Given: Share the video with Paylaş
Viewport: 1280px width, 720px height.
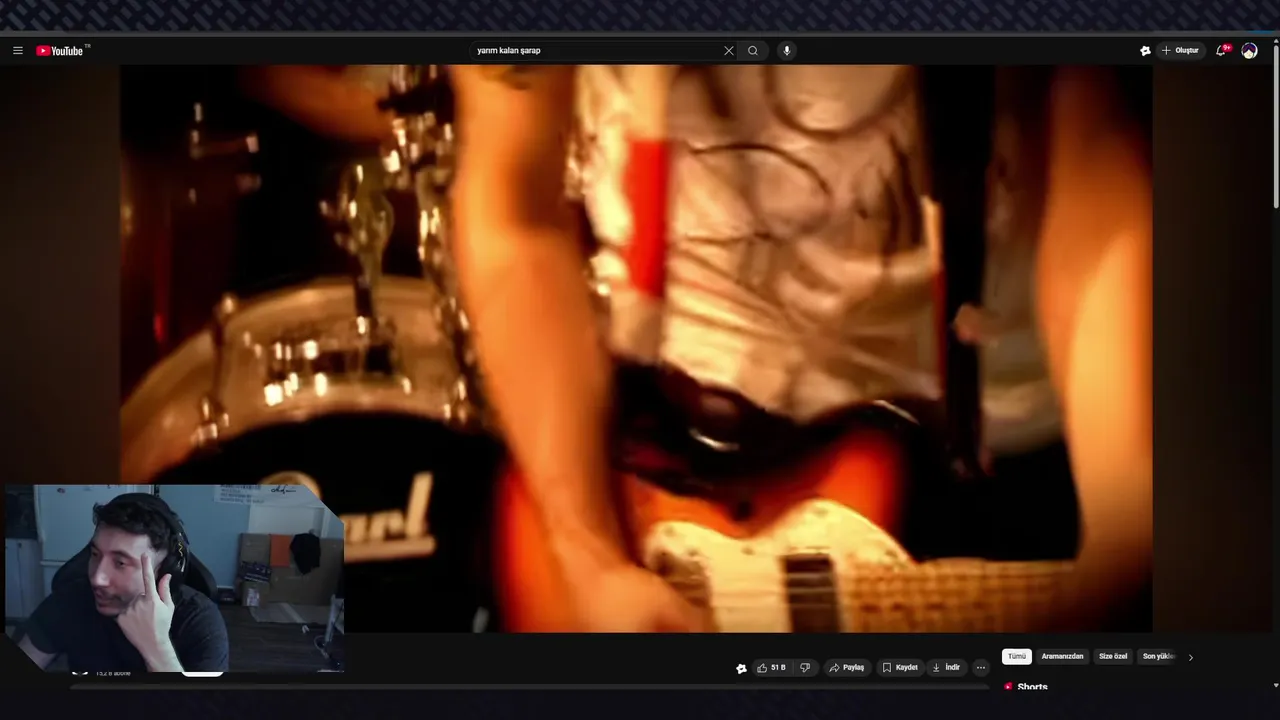Looking at the screenshot, I should point(846,667).
